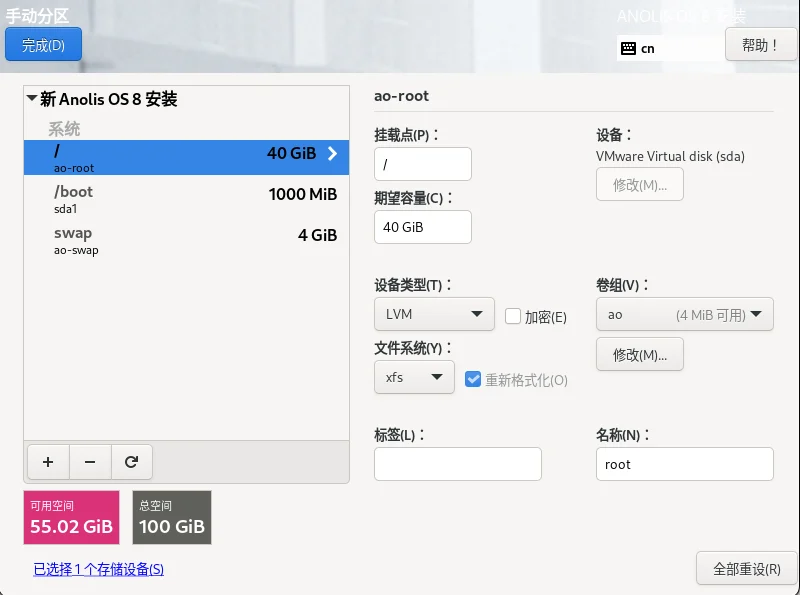This screenshot has height=595, width=800.
Task: Select the /boot sda1 partition entry
Action: pos(186,199)
